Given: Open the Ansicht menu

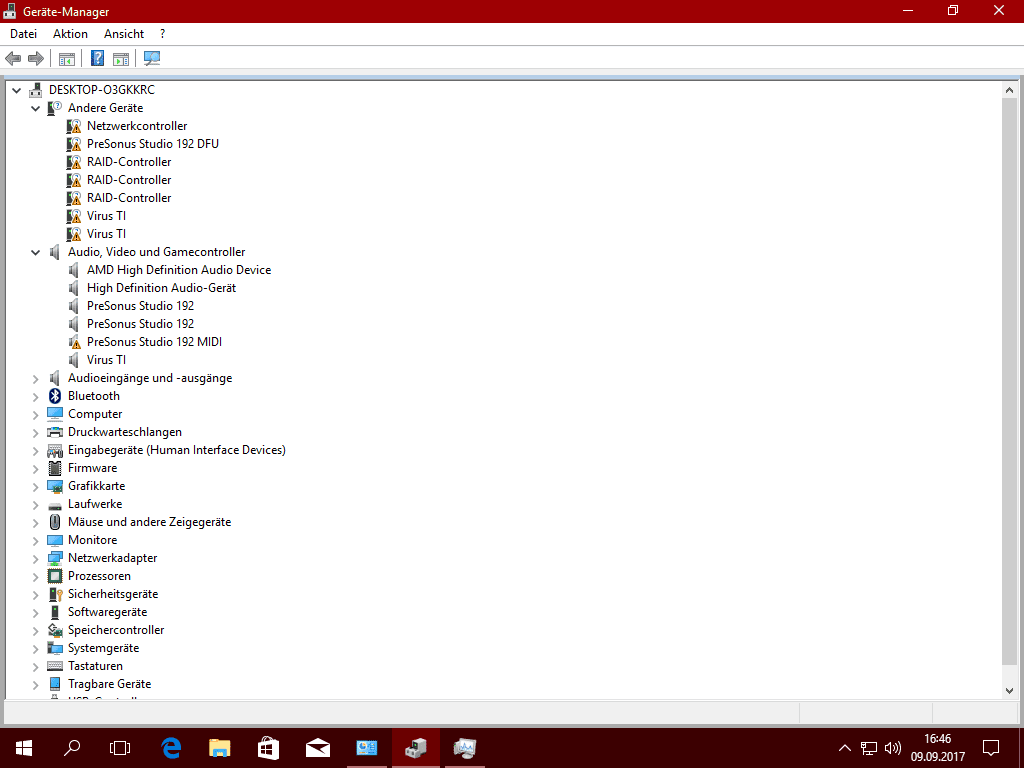Looking at the screenshot, I should point(124,34).
